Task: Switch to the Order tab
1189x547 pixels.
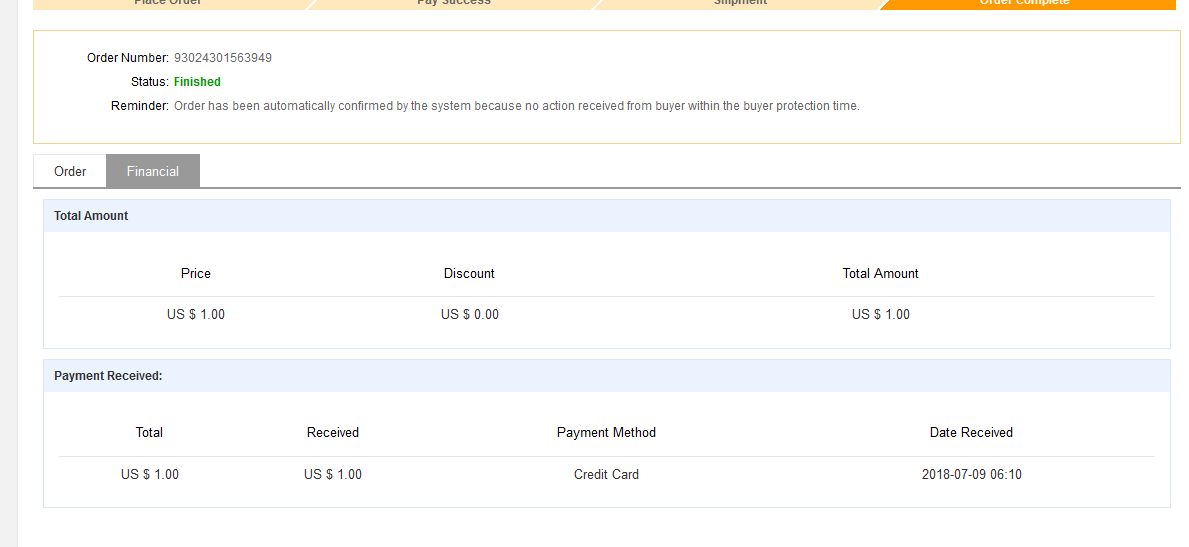Action: [x=70, y=171]
